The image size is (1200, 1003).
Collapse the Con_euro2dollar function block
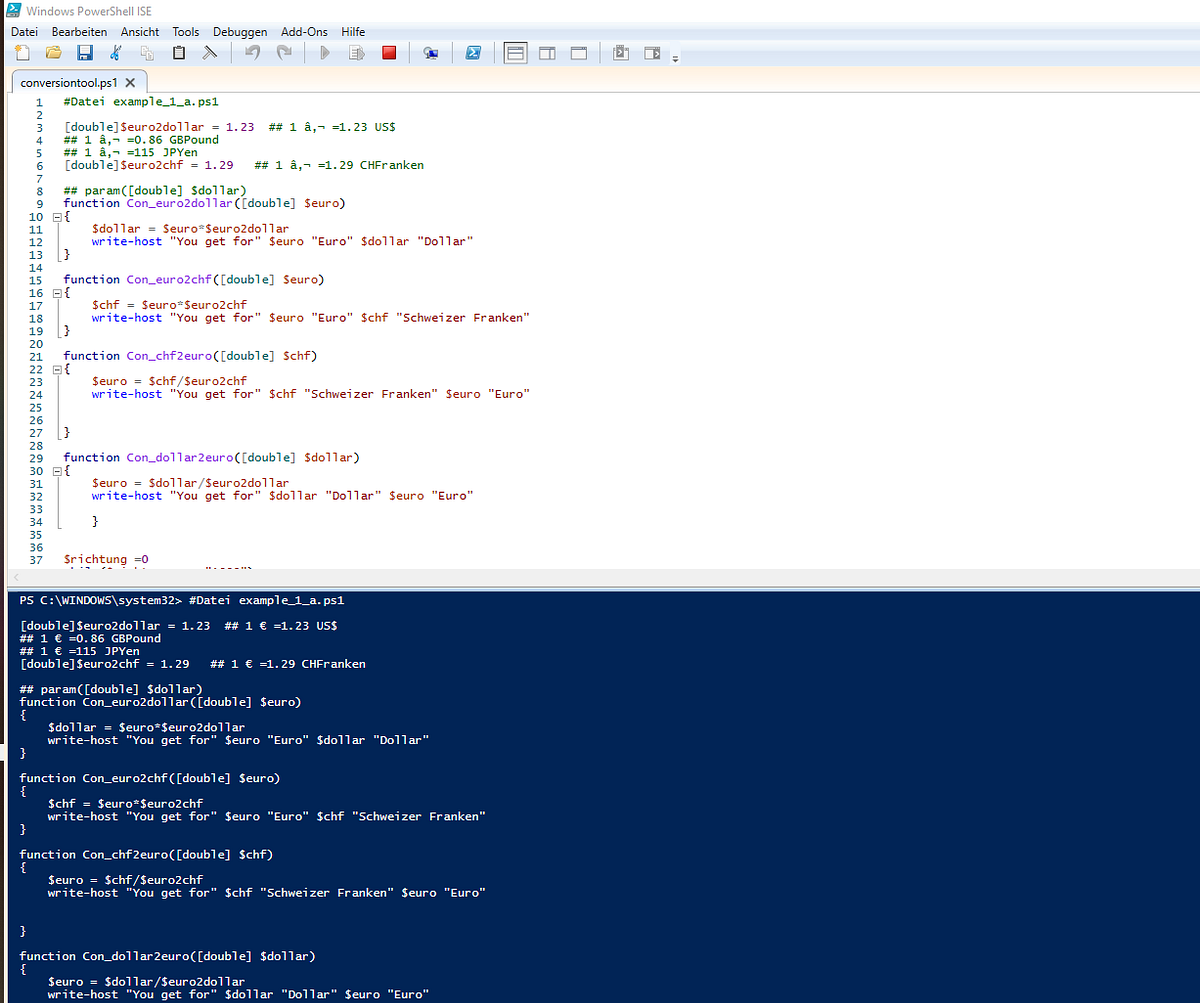click(57, 216)
